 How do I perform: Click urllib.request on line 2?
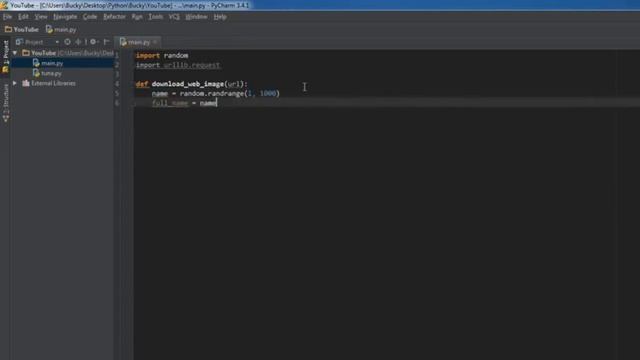click(x=192, y=65)
